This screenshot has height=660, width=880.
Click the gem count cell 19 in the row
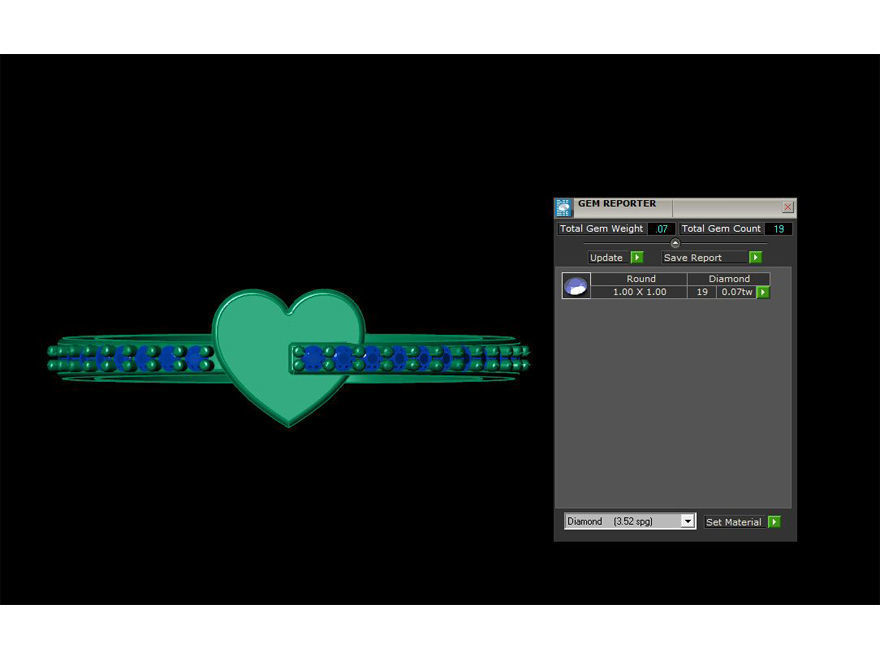pos(702,292)
